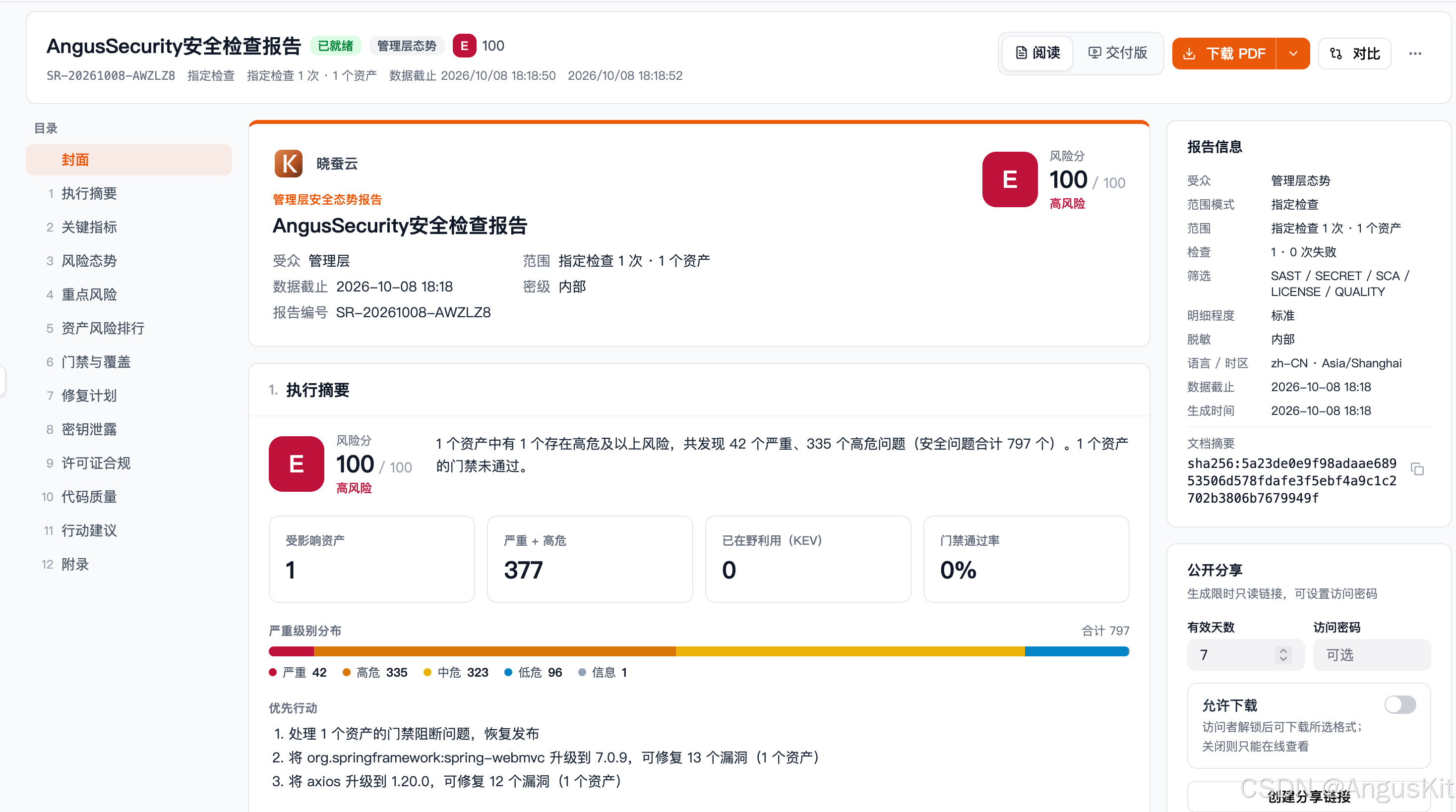Viewport: 1456px width, 812px height.
Task: Go to 关键指标 section in contents
Action: (x=129, y=227)
